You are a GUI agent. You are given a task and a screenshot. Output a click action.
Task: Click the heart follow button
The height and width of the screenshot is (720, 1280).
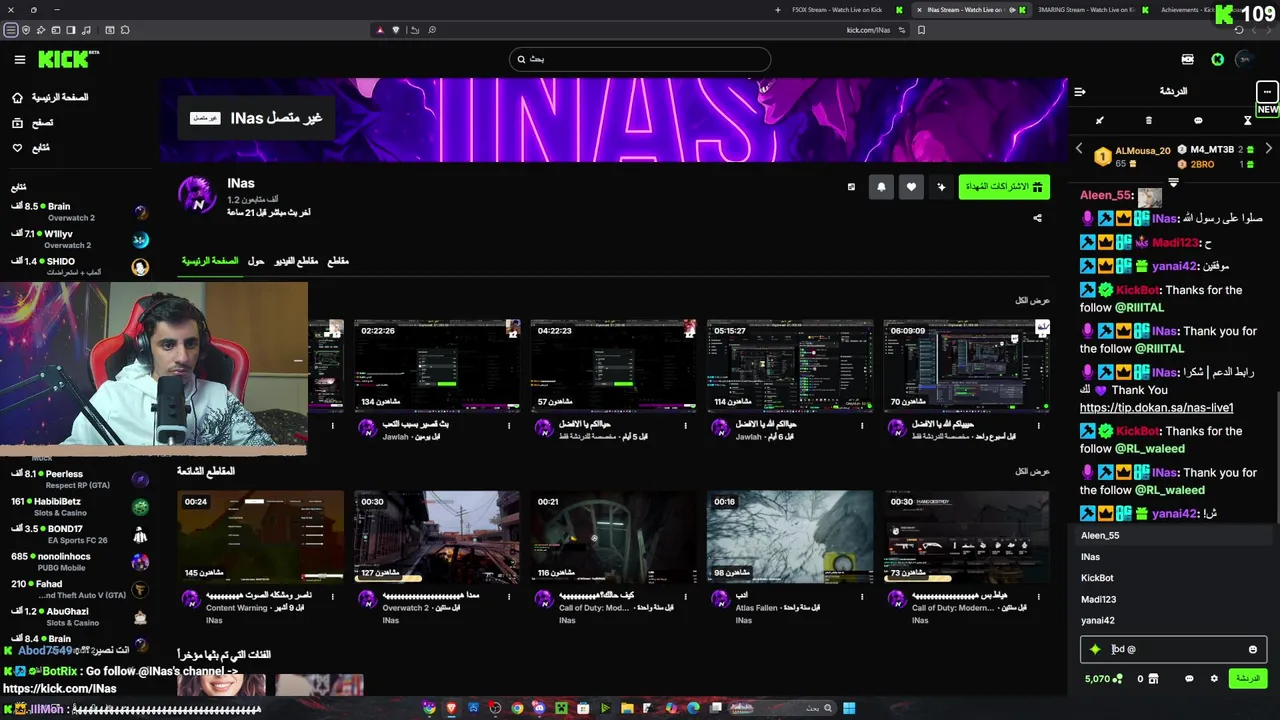pyautogui.click(x=911, y=187)
